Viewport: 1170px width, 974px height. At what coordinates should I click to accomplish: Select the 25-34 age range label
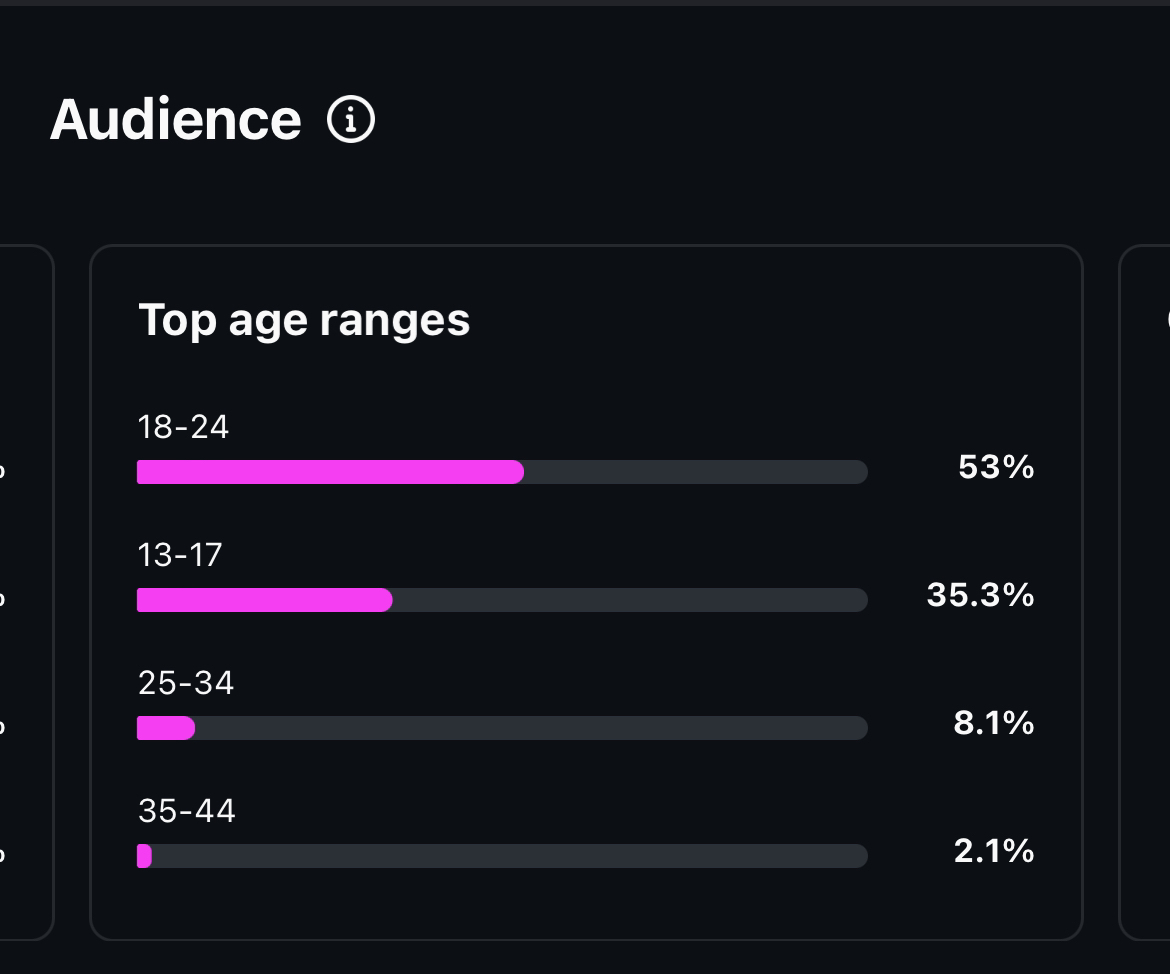(186, 683)
